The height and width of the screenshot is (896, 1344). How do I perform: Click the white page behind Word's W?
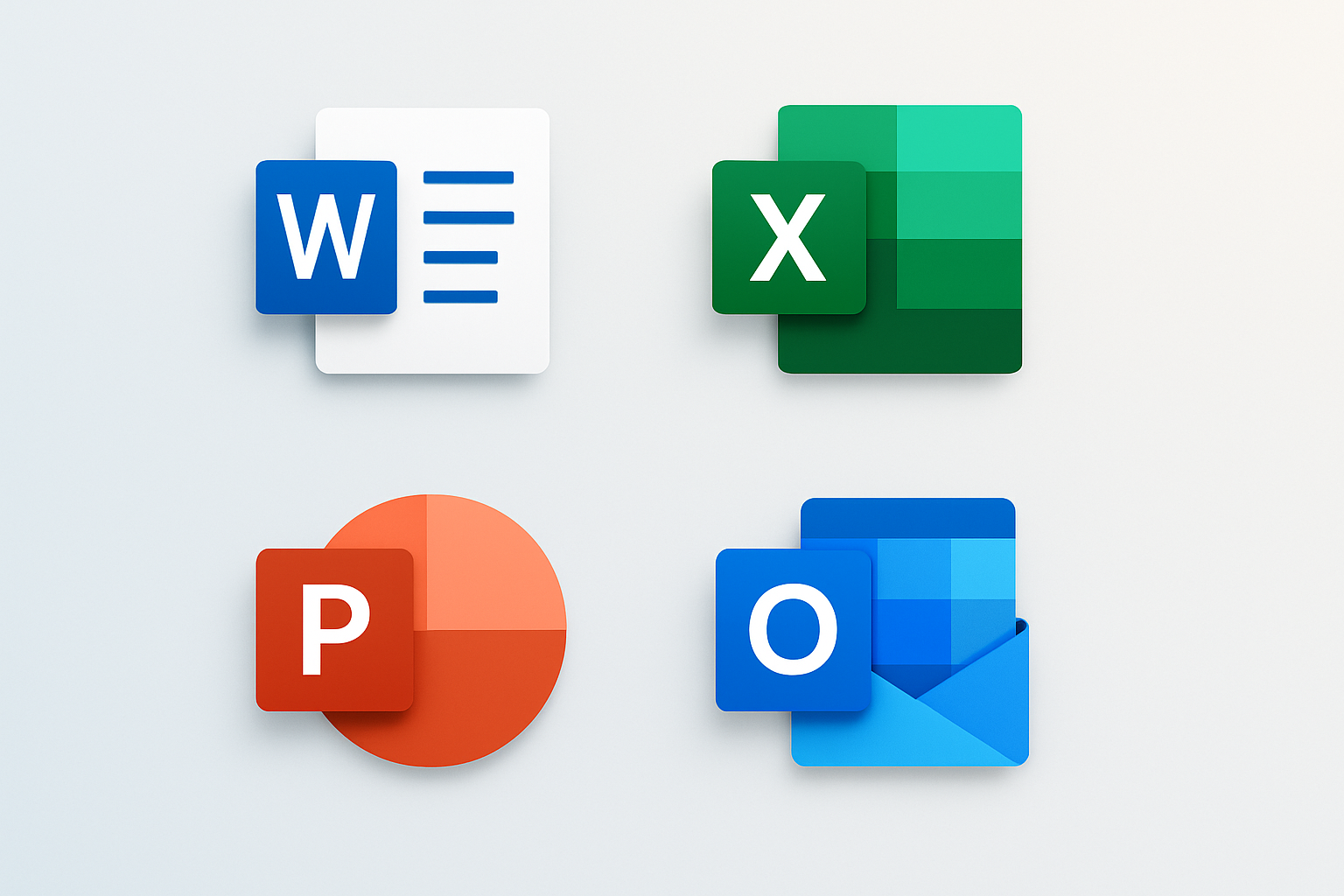coord(472,341)
